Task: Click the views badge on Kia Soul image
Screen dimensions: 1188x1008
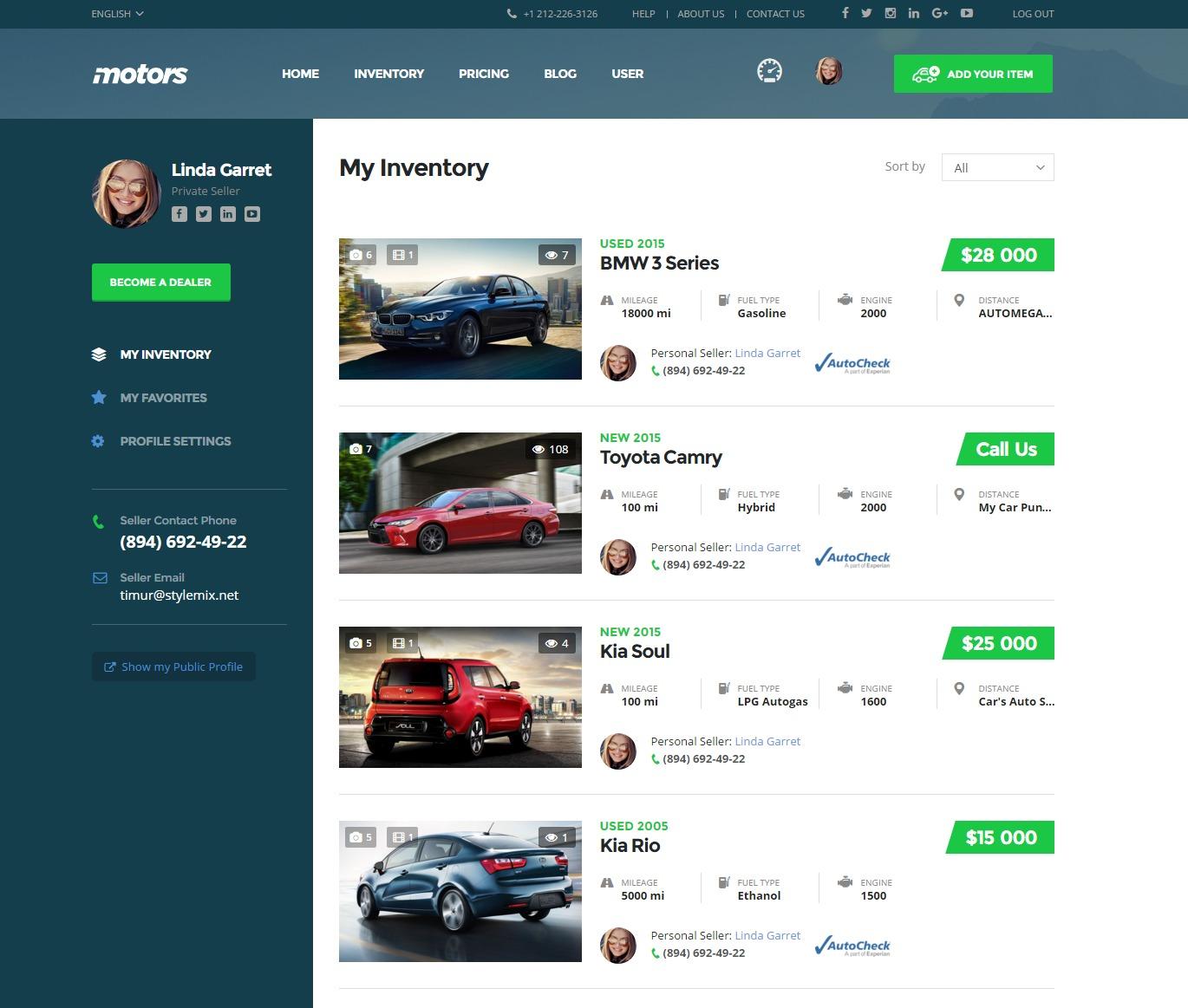Action: click(x=557, y=643)
